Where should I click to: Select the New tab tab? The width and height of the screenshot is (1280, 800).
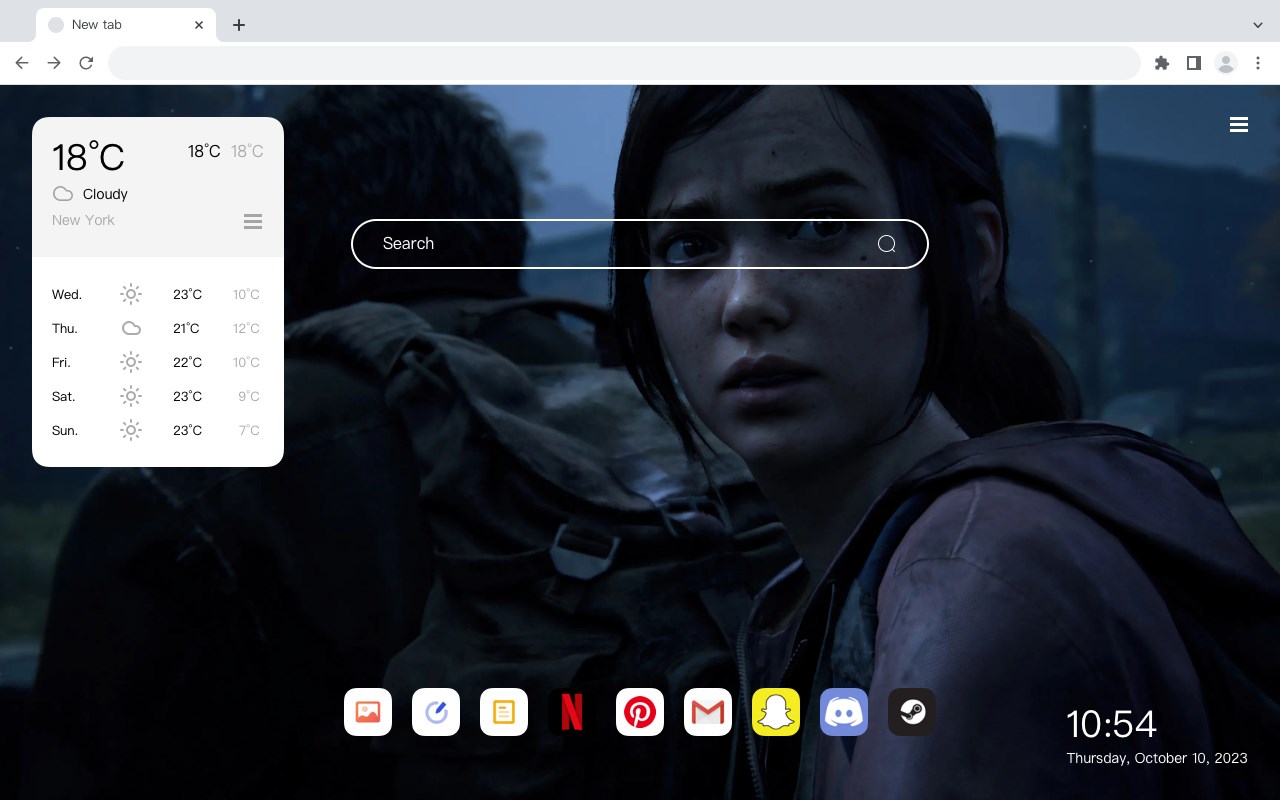125,25
